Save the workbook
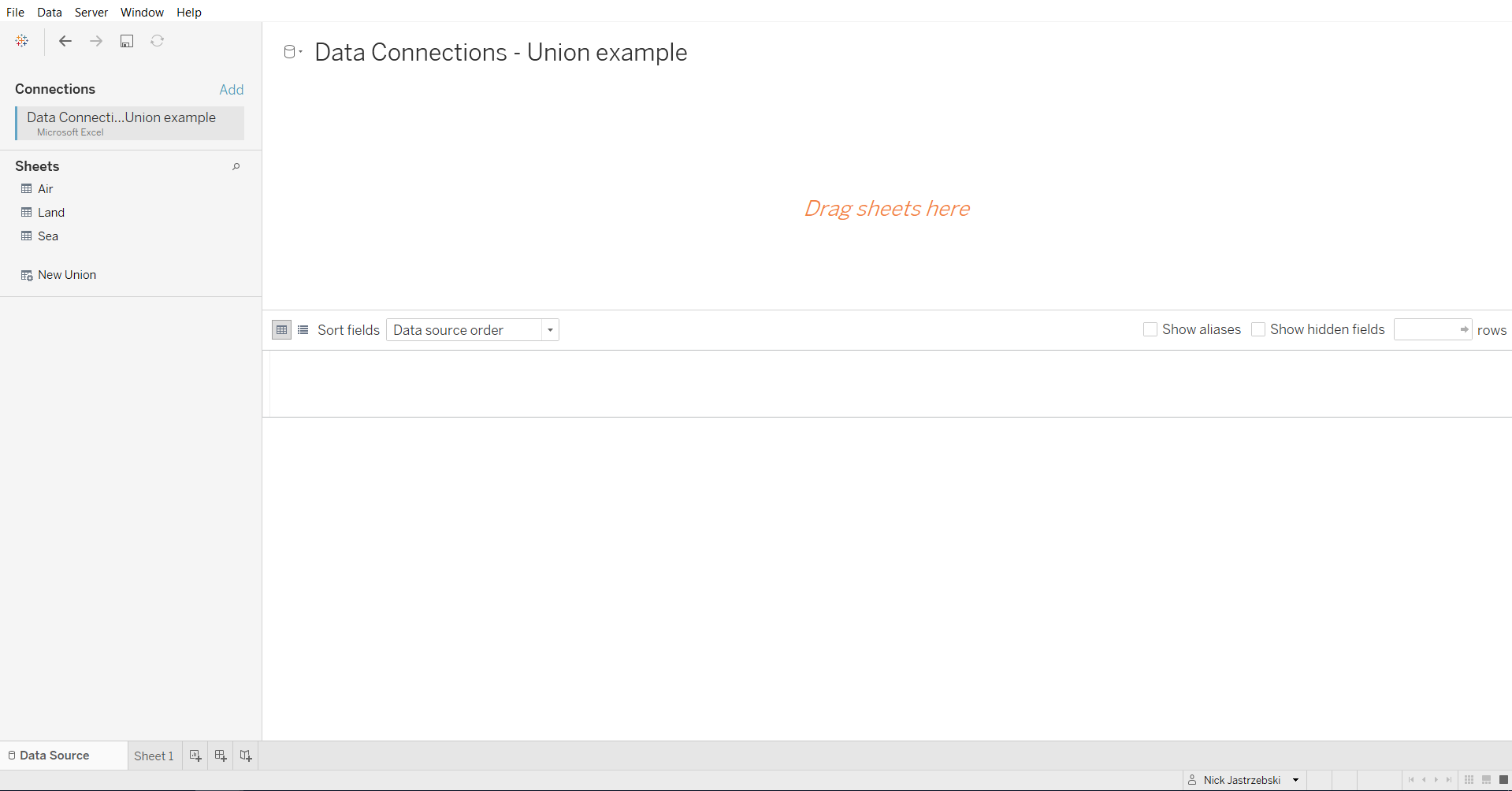This screenshot has width=1512, height=791. tap(127, 41)
